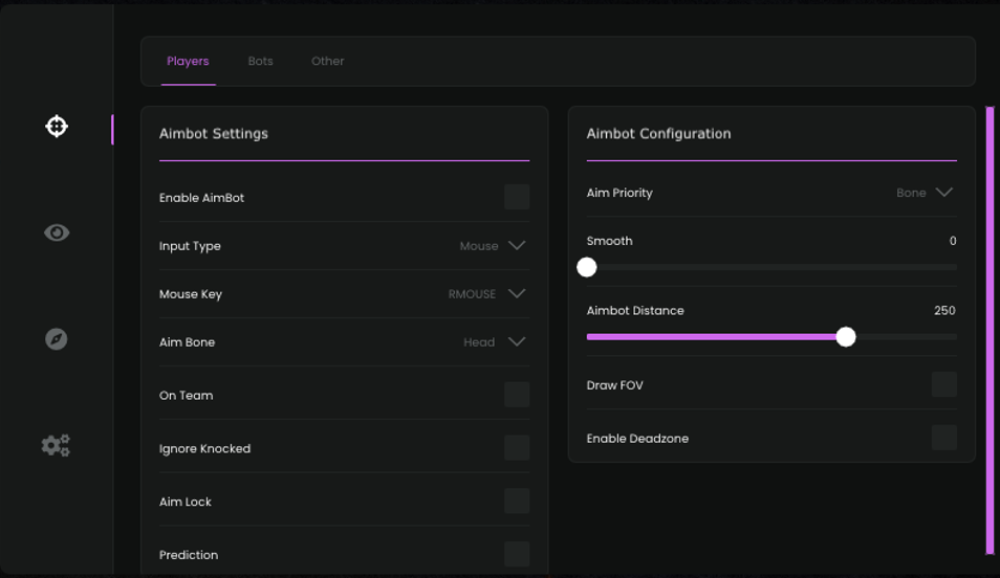This screenshot has height=578, width=1000.
Task: Open the Mouse Key dropdown showing RMOUSE
Action: (516, 294)
